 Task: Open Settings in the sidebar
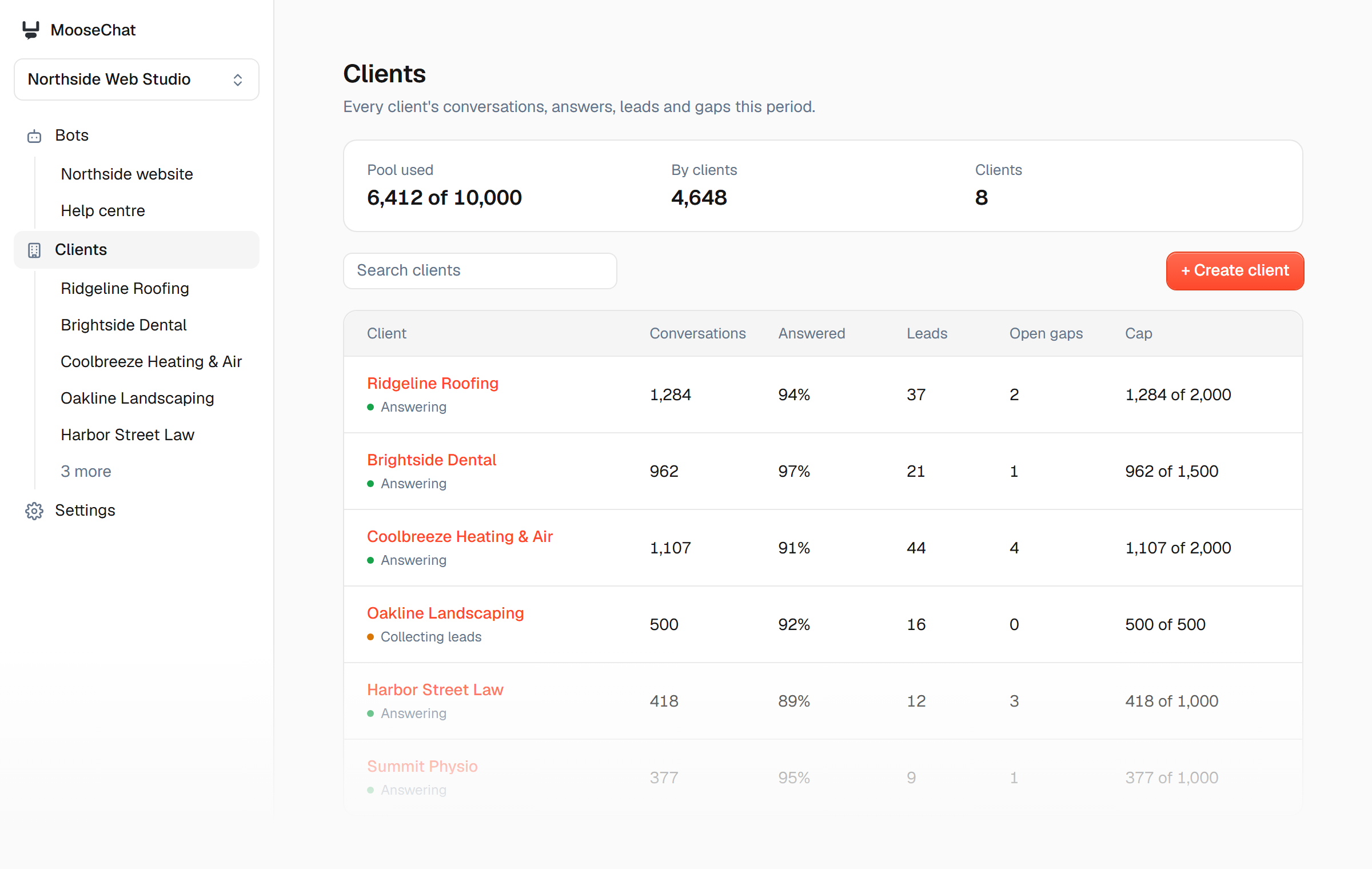coord(137,511)
